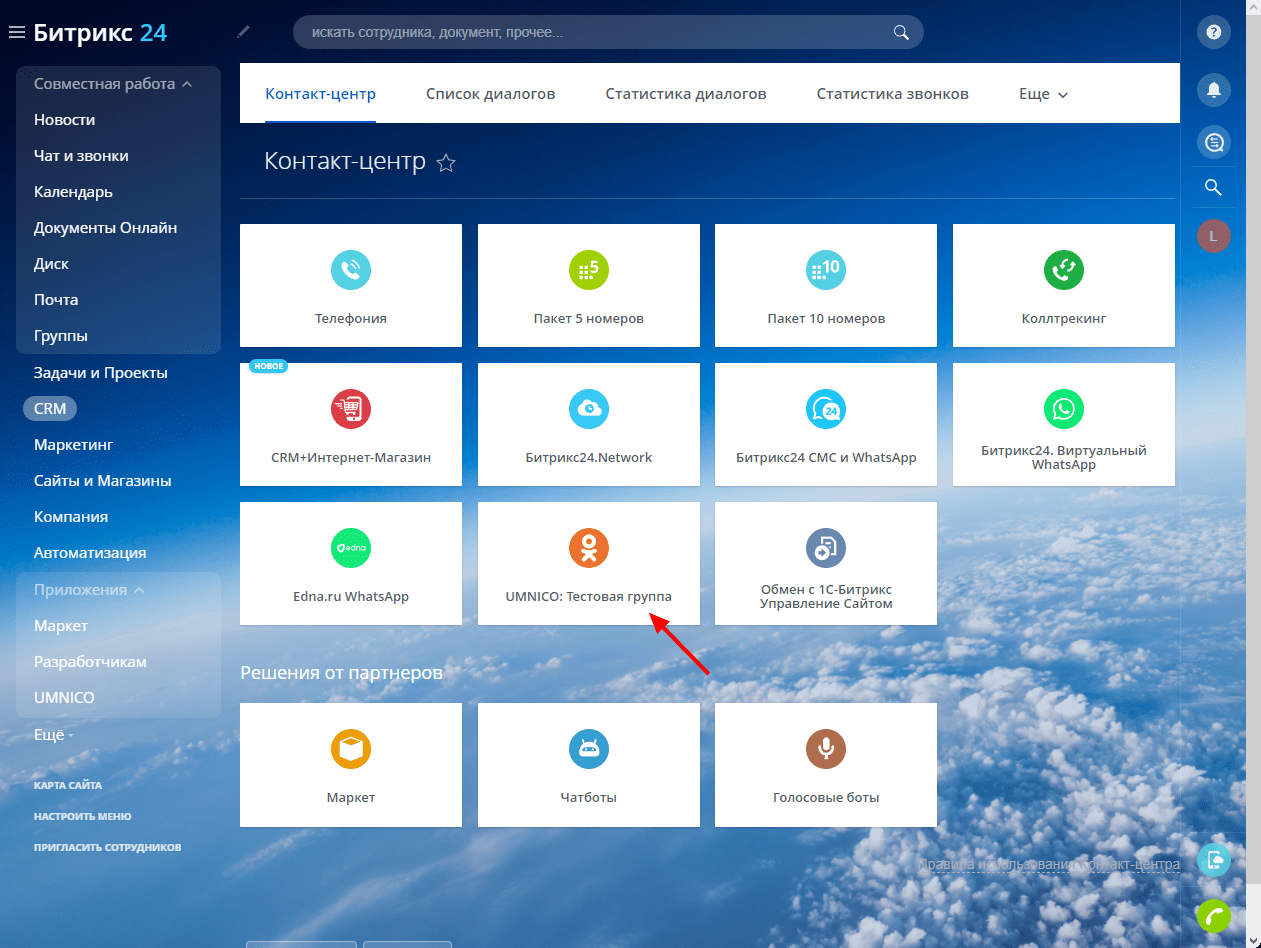Open the Битрикс24. Виртуальный WhatsApp icon
Viewport: 1261px width, 948px height.
(1064, 408)
